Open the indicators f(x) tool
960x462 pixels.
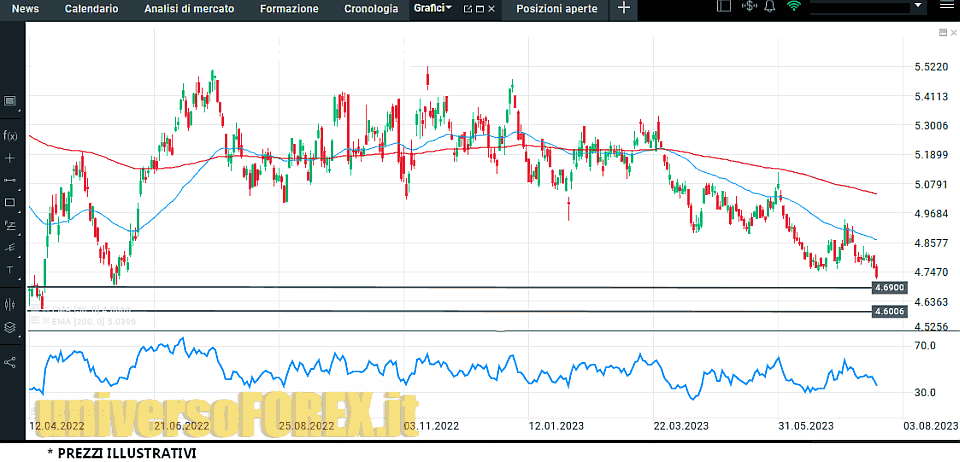pyautogui.click(x=10, y=136)
